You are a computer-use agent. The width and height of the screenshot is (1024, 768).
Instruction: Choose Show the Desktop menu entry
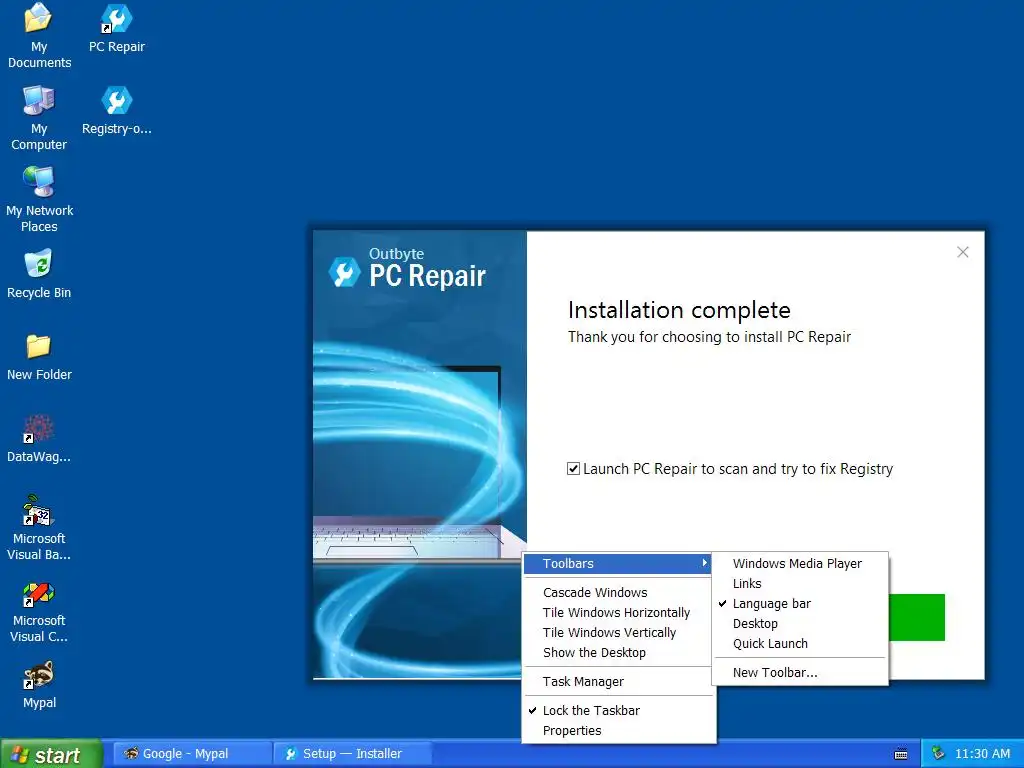(x=618, y=652)
